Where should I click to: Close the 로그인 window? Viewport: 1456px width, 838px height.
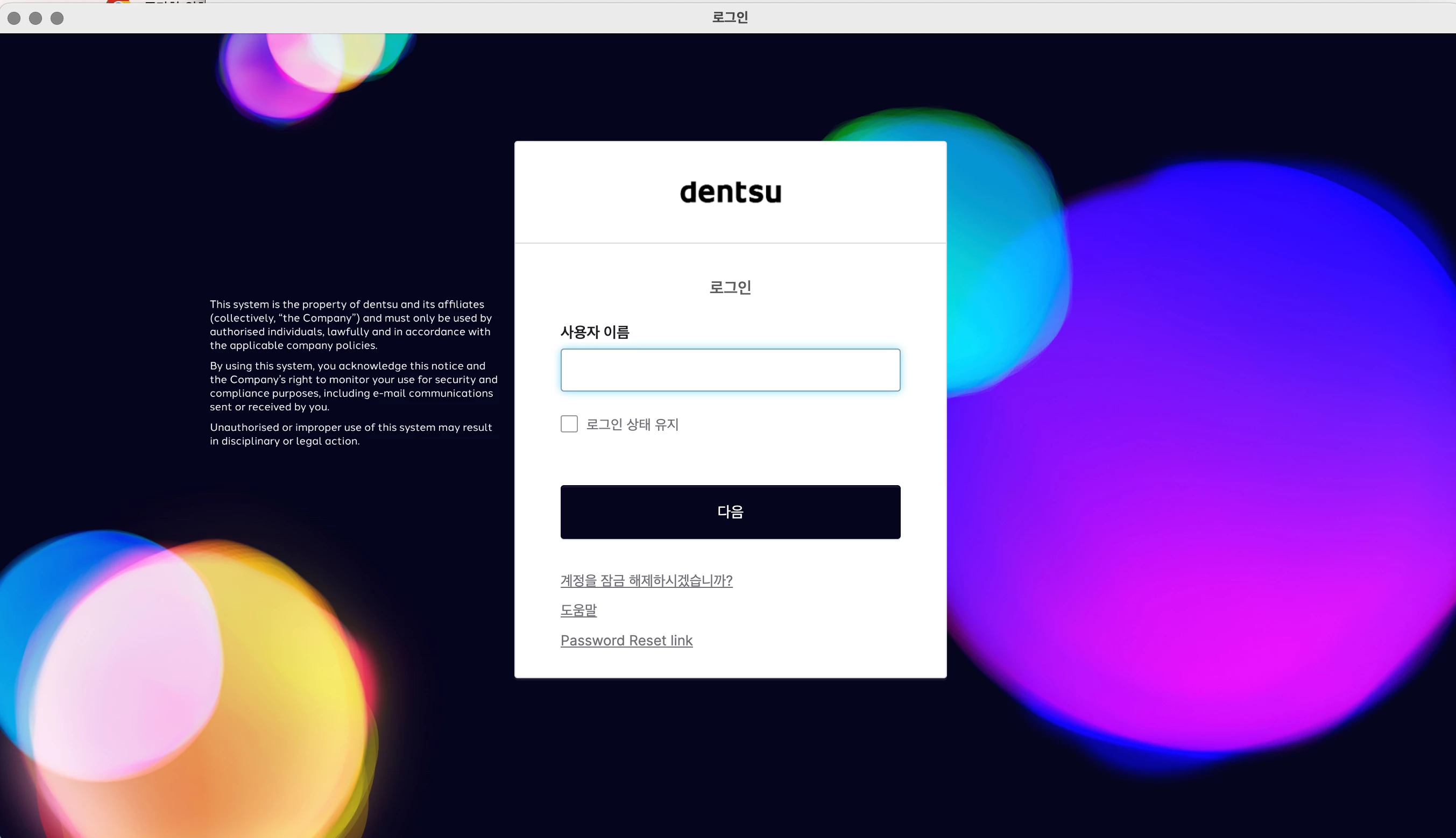click(x=15, y=18)
